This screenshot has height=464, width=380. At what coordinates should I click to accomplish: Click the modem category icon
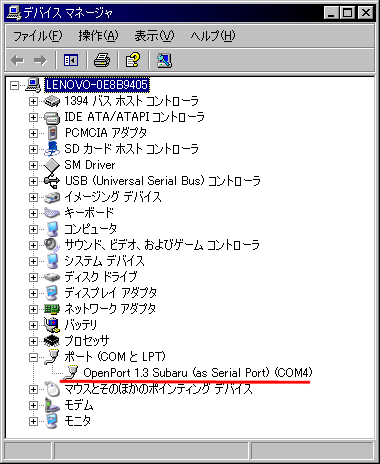(52, 405)
